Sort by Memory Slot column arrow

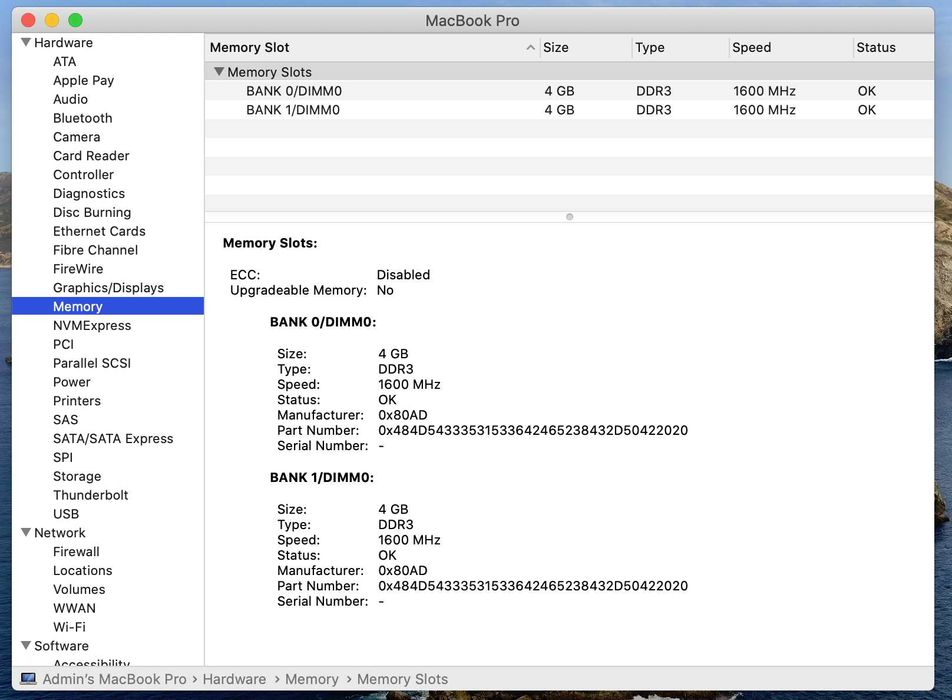pyautogui.click(x=530, y=47)
